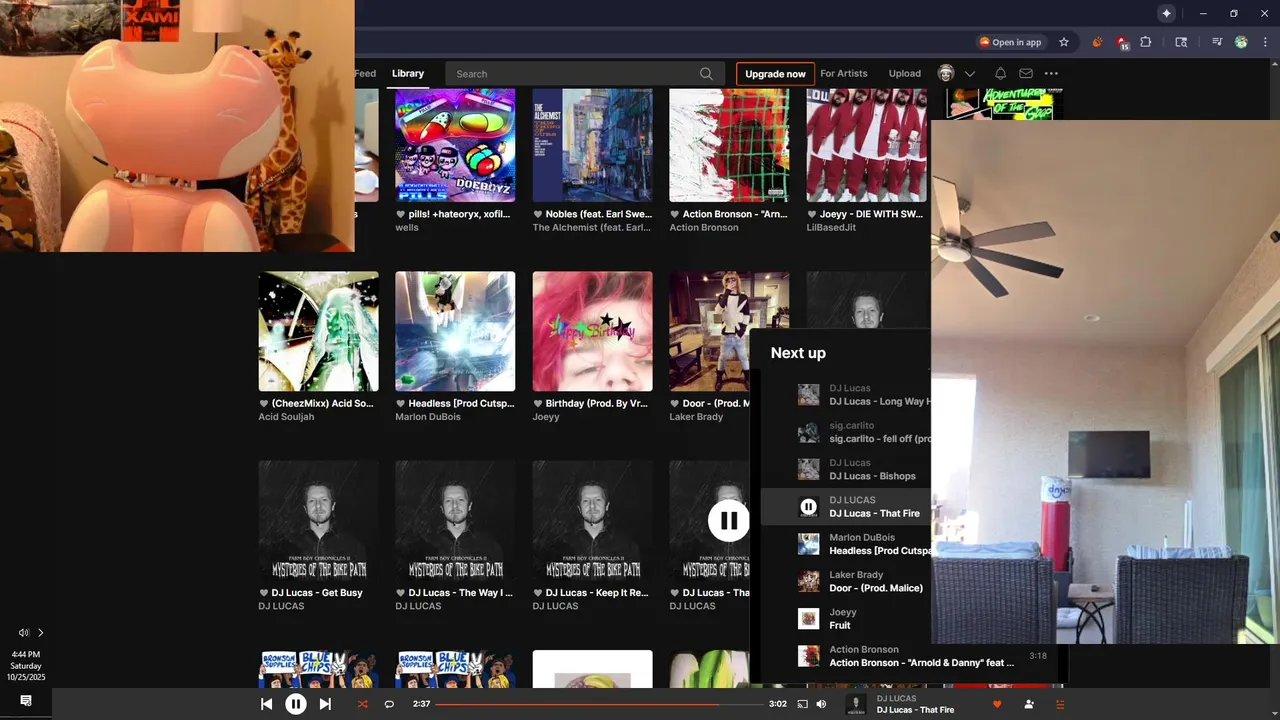Viewport: 1280px width, 720px height.
Task: Skip to the previous track
Action: click(266, 704)
